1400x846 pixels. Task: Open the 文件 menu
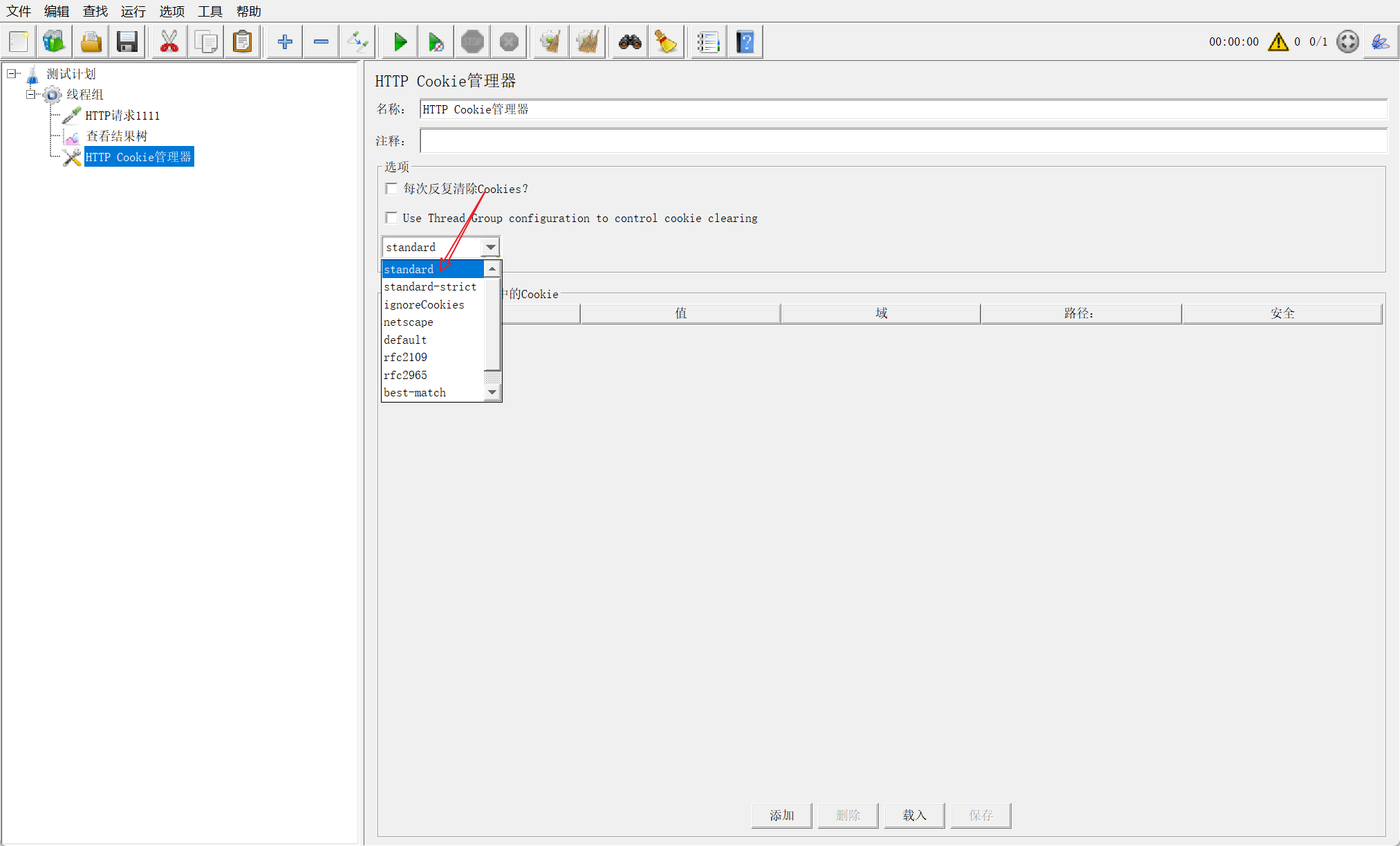click(19, 11)
